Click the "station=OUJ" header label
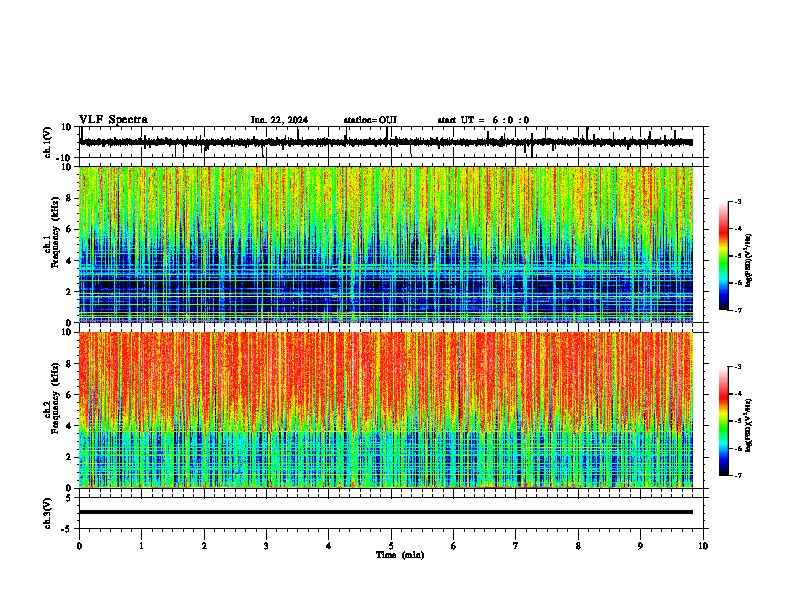Viewport: 792px width, 612px height. [370, 120]
